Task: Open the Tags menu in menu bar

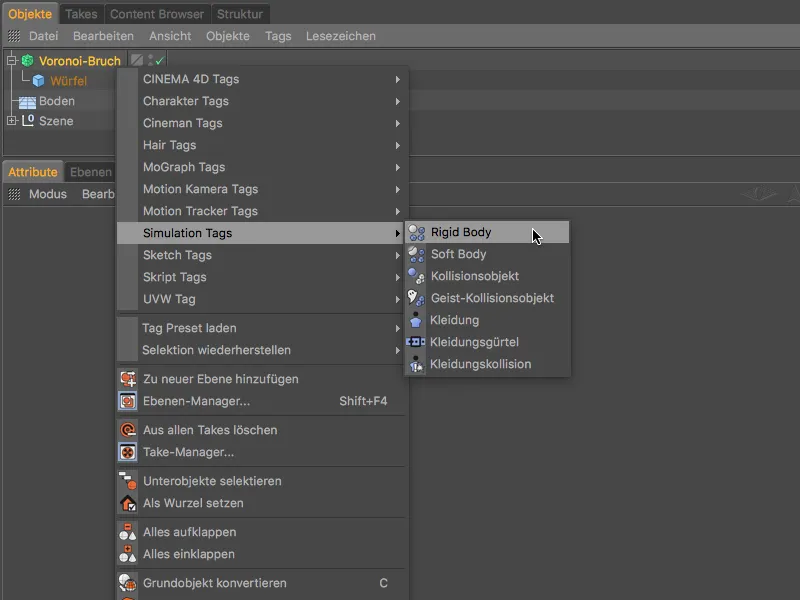Action: click(x=278, y=36)
